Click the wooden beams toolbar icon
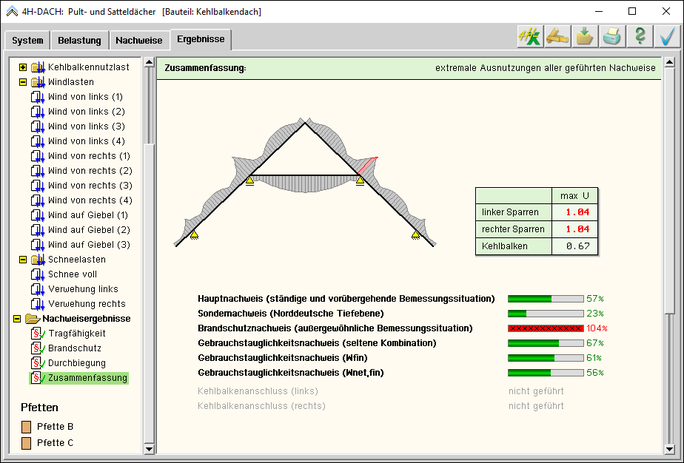684x463 pixels. (556, 37)
